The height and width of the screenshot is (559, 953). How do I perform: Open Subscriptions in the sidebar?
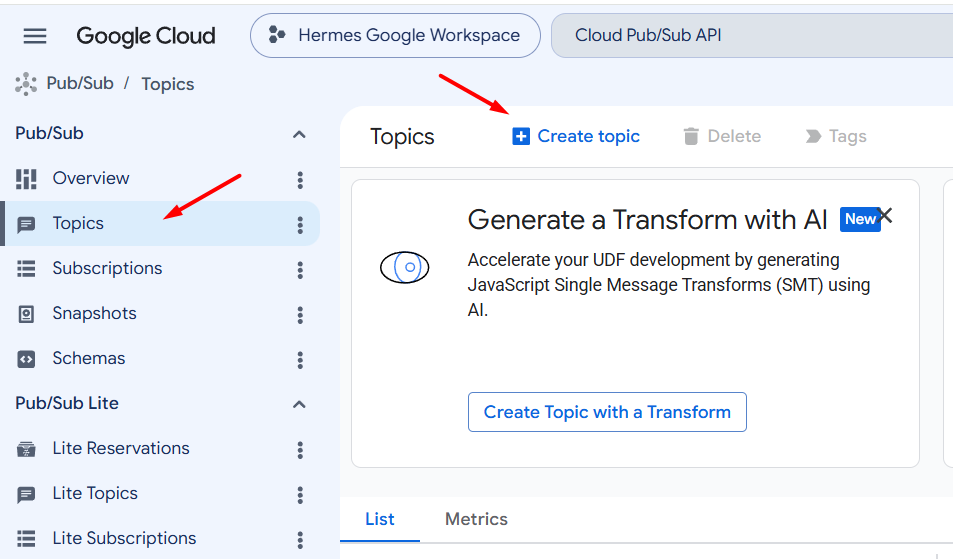pyautogui.click(x=107, y=268)
